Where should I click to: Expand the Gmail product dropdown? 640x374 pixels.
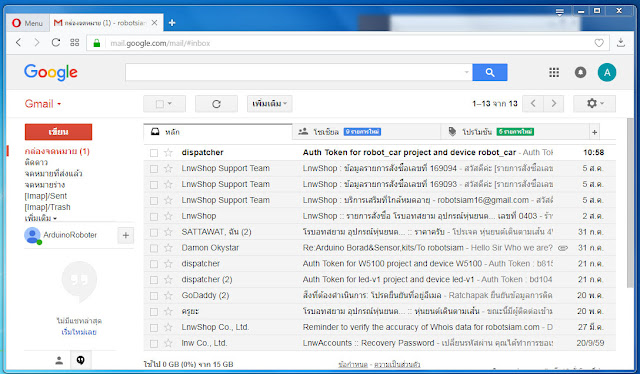tap(43, 104)
